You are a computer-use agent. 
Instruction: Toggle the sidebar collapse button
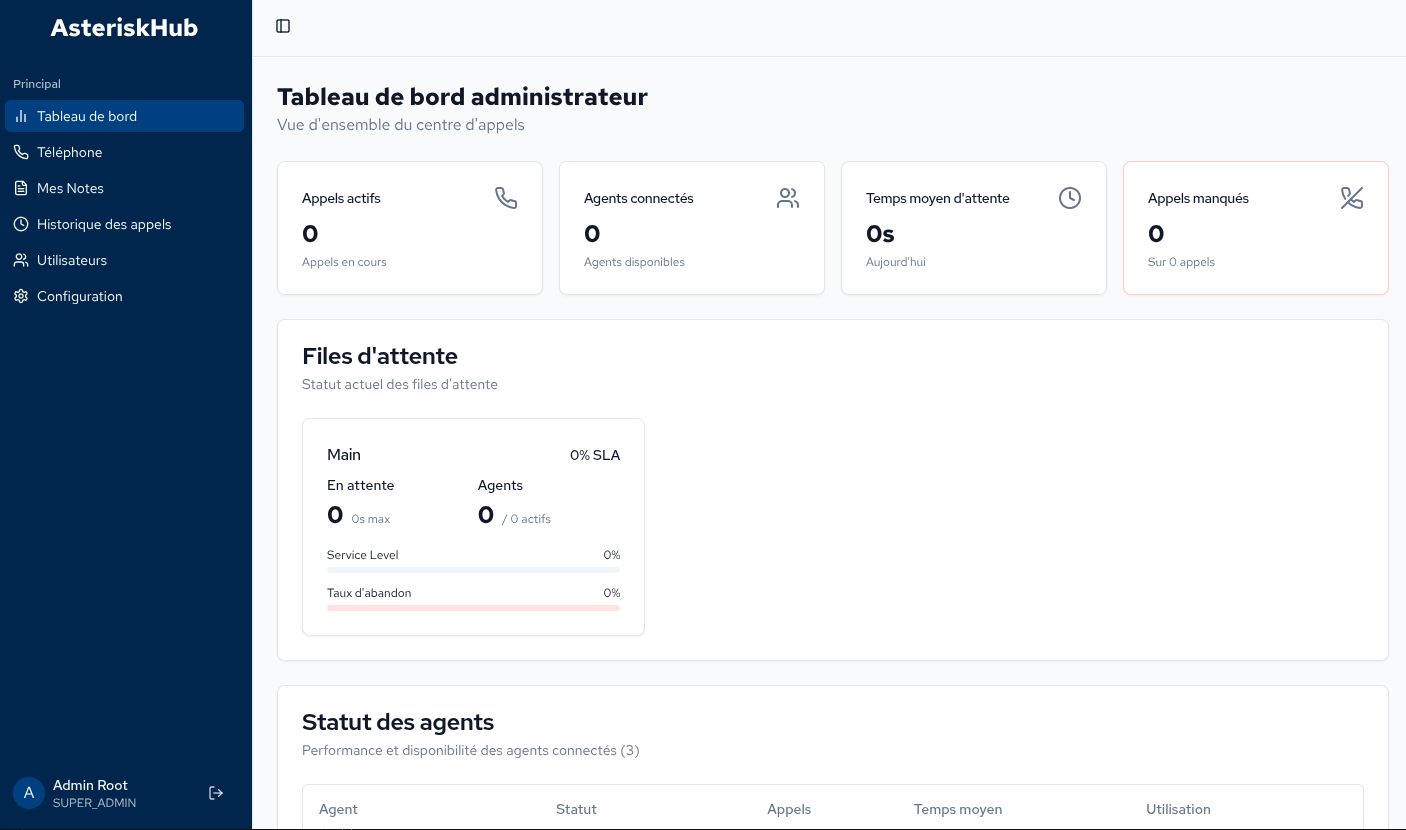[x=283, y=26]
